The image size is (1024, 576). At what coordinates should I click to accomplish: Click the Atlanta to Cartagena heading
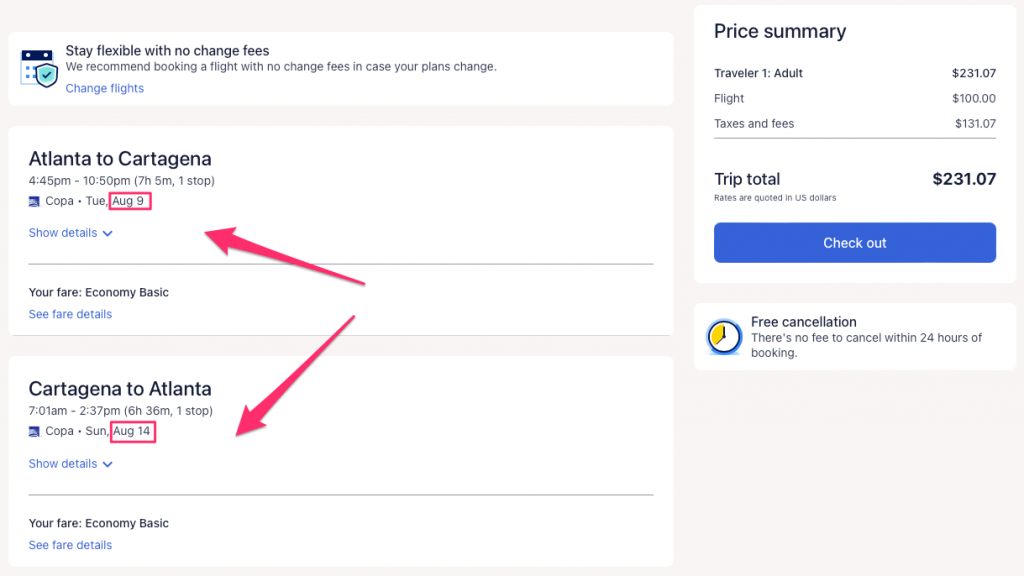(x=120, y=158)
